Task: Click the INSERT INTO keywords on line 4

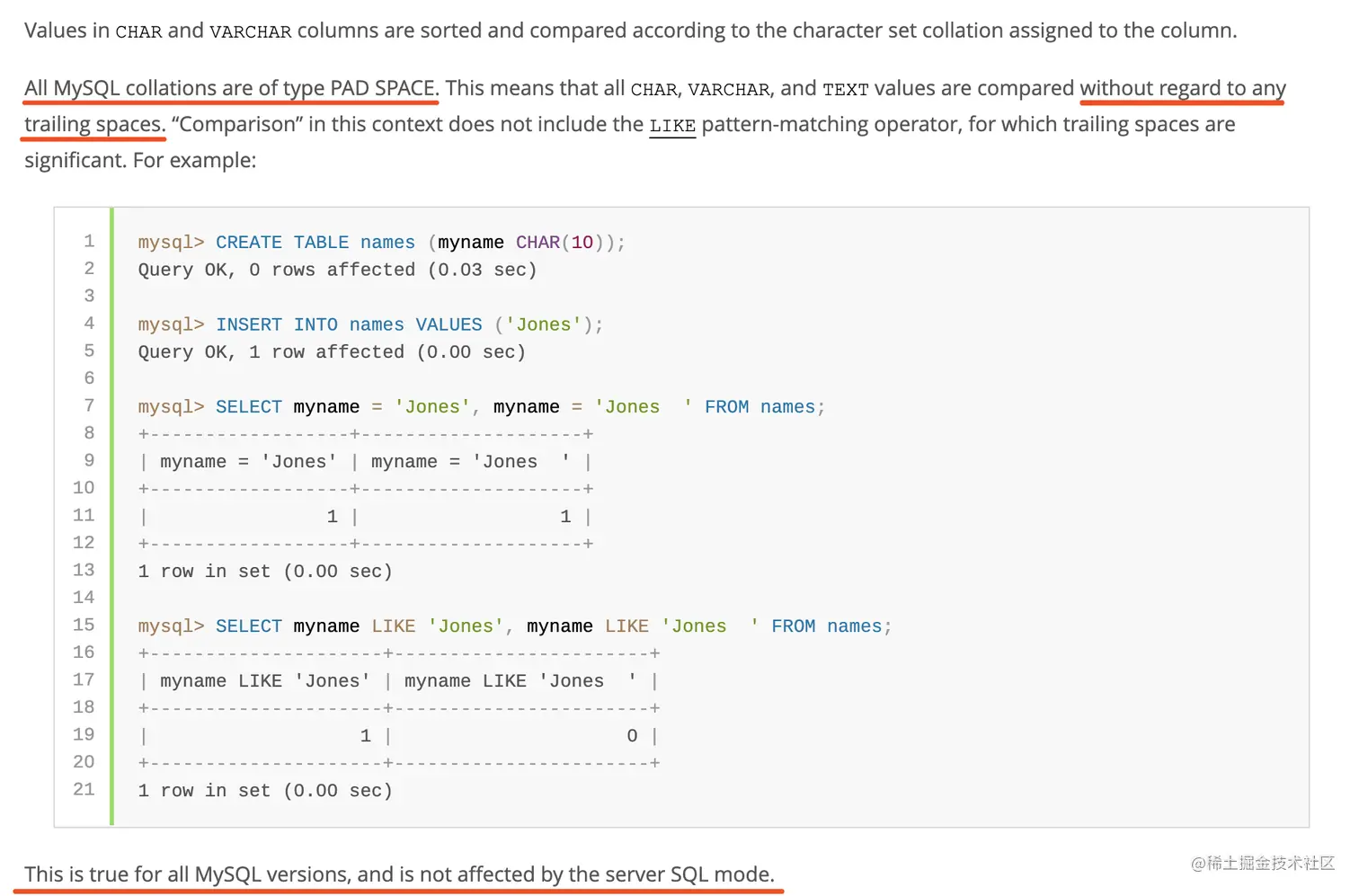Action: tap(277, 324)
